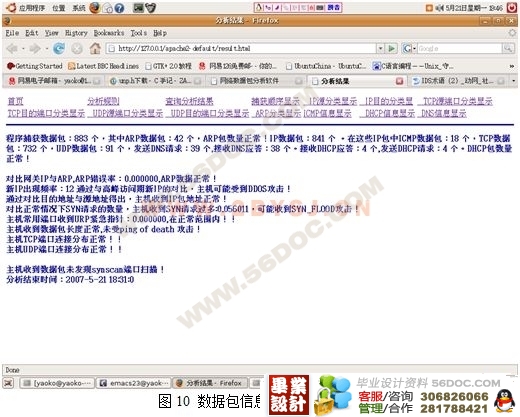Open the help icon in the top panel
520x417 pixels.
tap(119, 8)
